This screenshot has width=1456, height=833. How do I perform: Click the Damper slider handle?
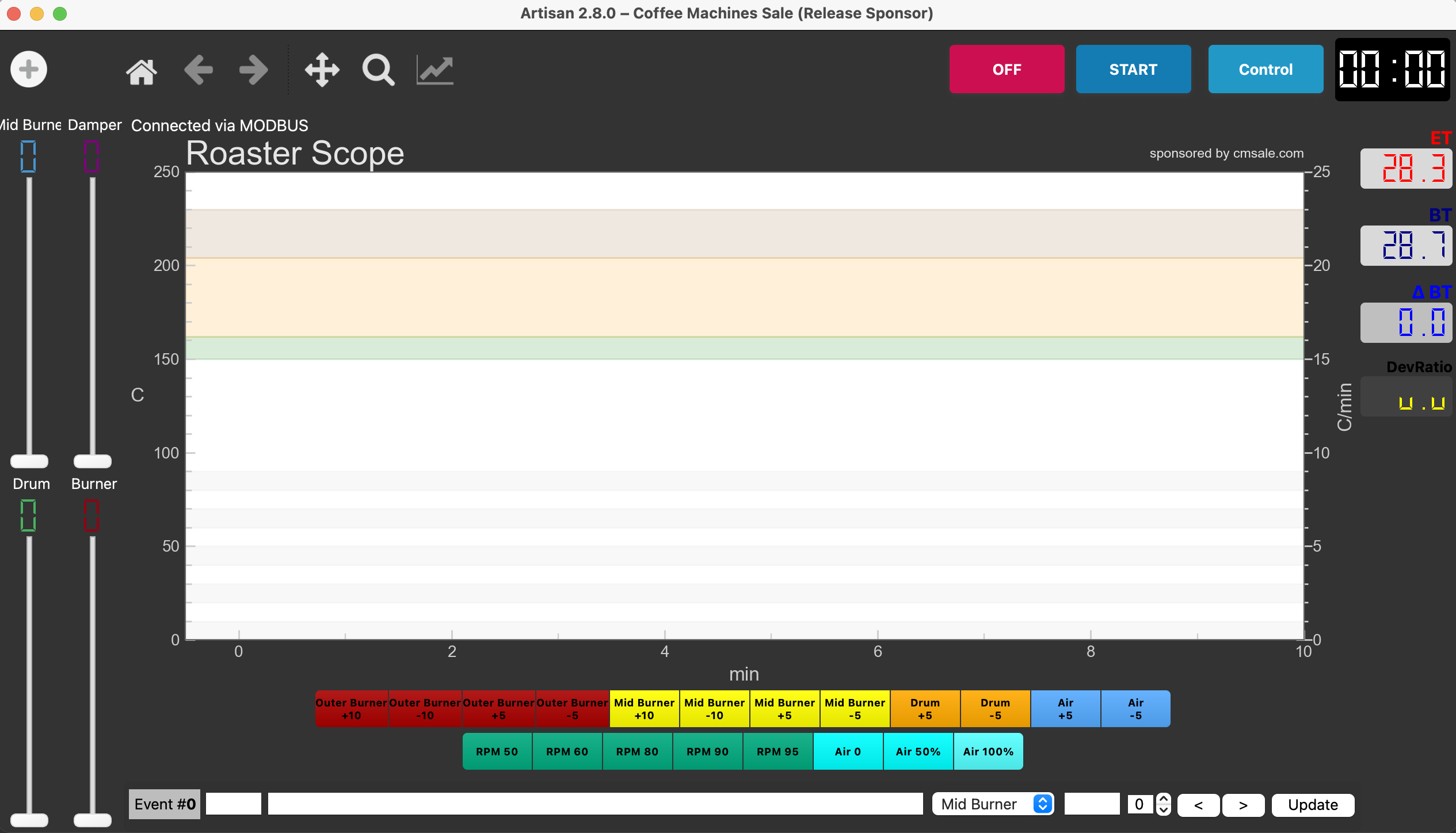[x=93, y=461]
